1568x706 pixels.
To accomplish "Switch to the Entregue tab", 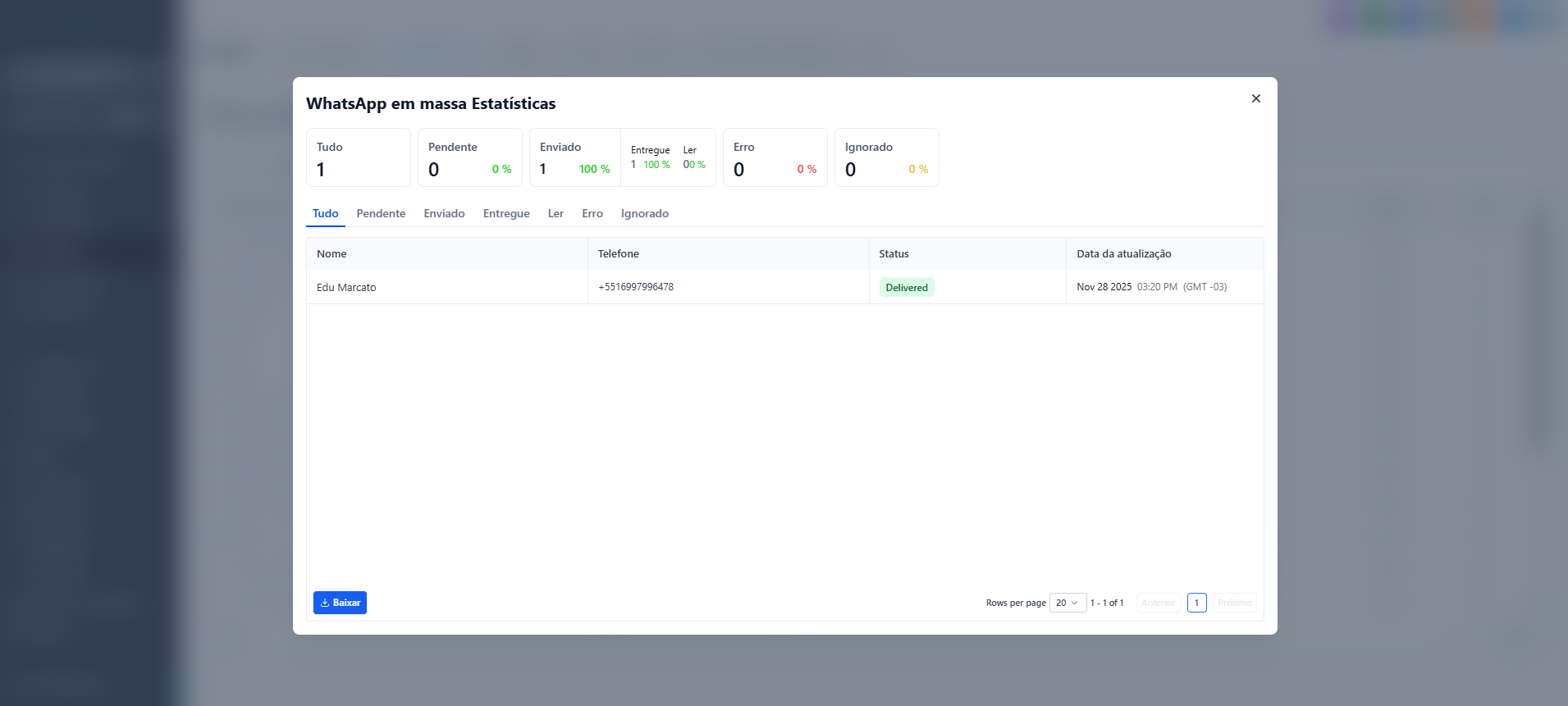I will [x=506, y=213].
